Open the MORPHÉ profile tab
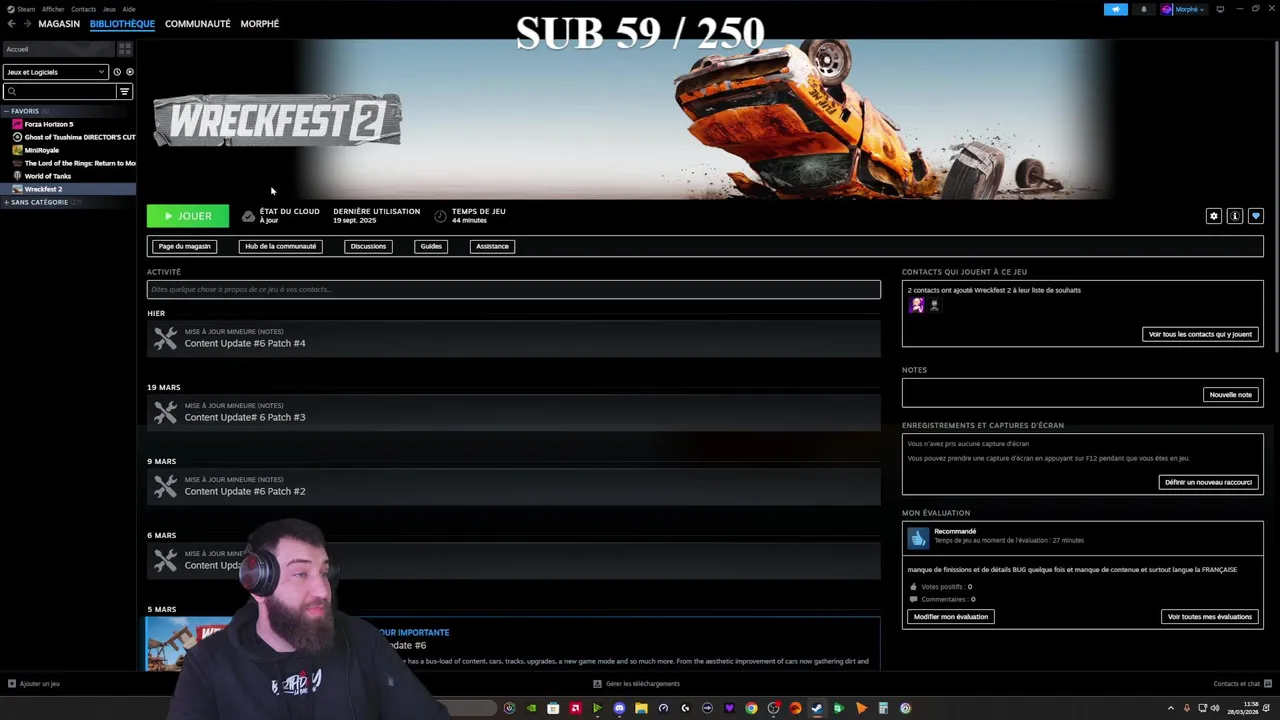Image resolution: width=1280 pixels, height=720 pixels. (259, 24)
